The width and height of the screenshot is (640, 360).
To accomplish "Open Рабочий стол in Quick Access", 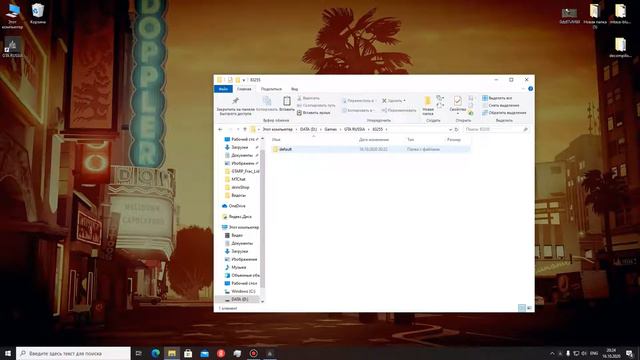I will point(242,139).
